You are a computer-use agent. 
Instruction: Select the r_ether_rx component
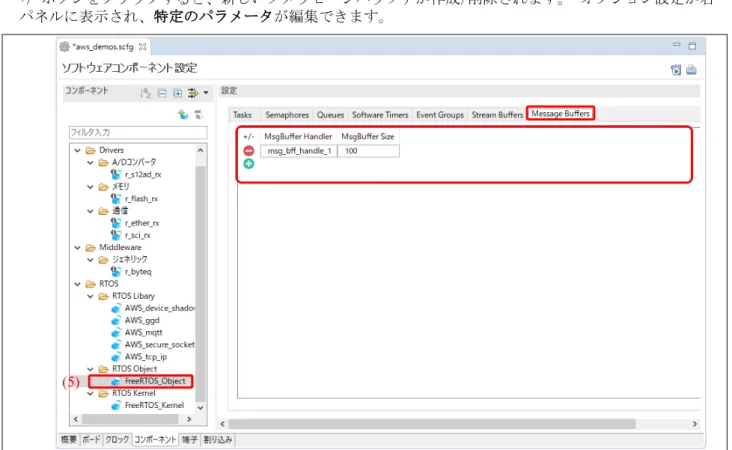[142, 223]
